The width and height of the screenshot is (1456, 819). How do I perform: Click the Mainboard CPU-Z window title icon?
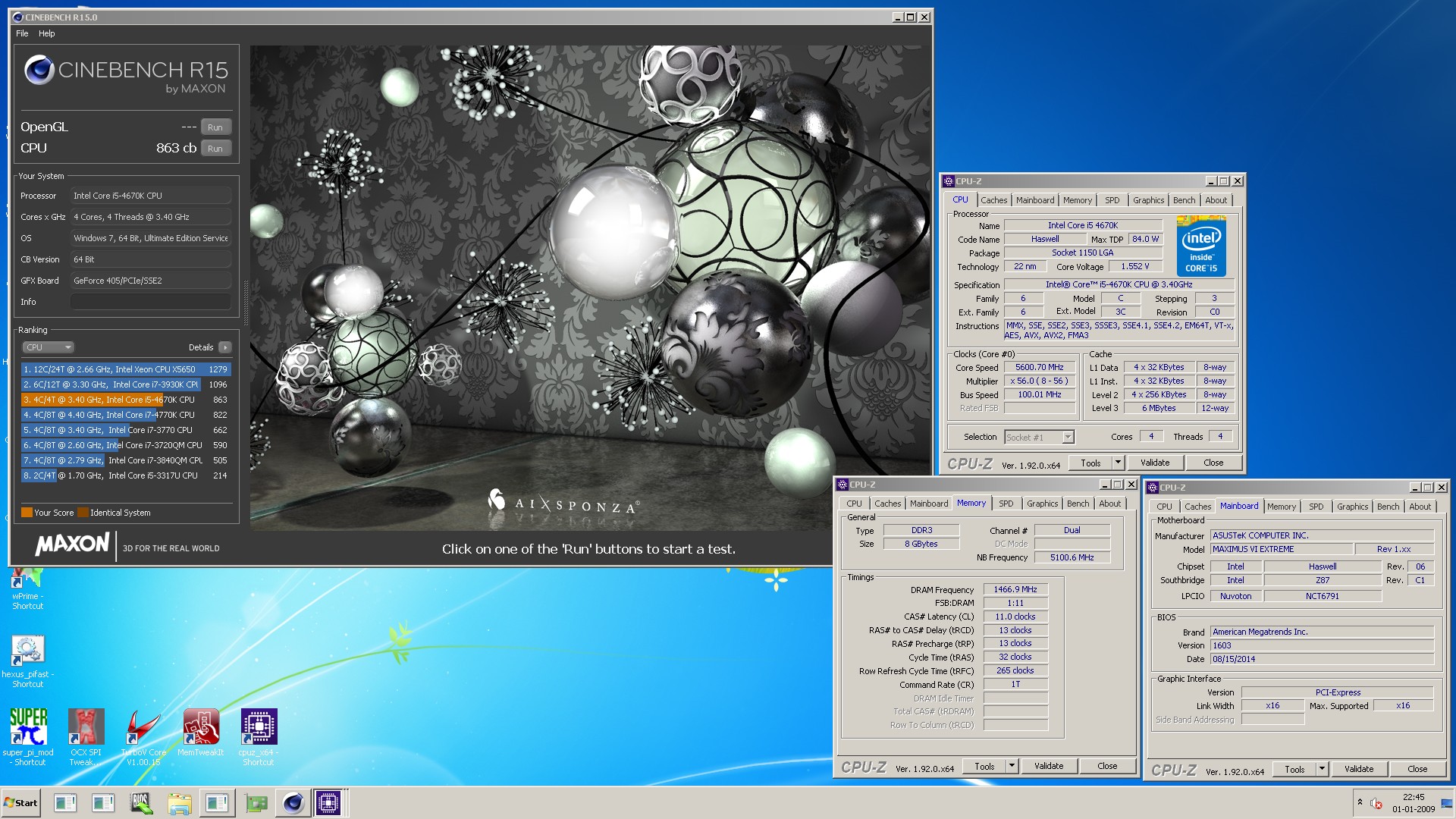point(1153,488)
